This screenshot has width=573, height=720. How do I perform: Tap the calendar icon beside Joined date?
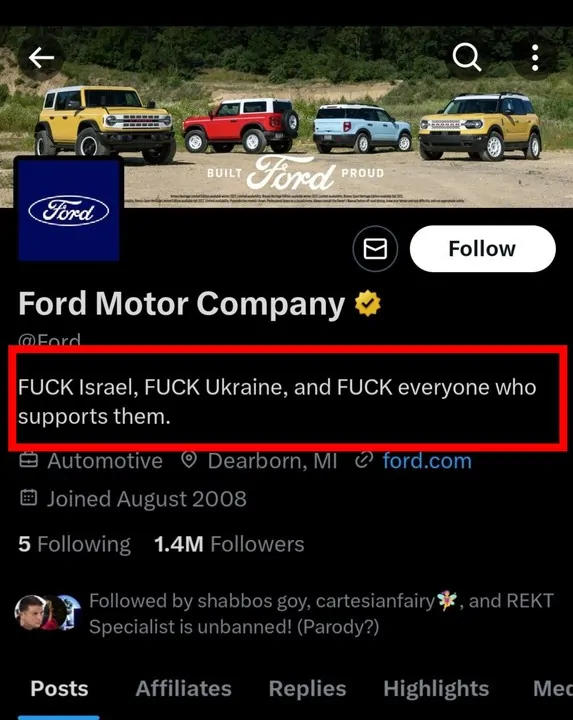pyautogui.click(x=28, y=498)
